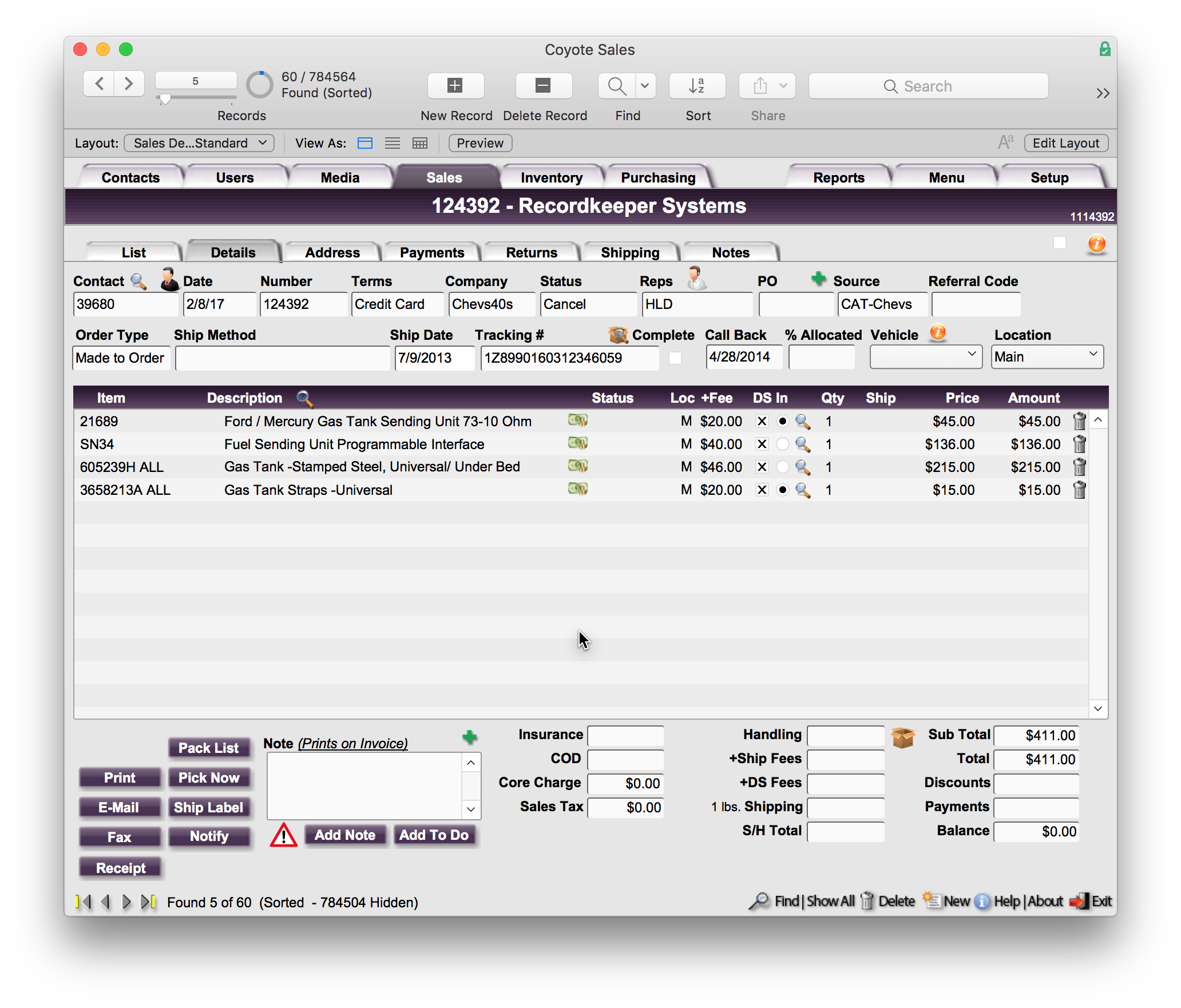Click the Contact magnifier lookup icon
This screenshot has width=1181, height=1008.
[138, 281]
